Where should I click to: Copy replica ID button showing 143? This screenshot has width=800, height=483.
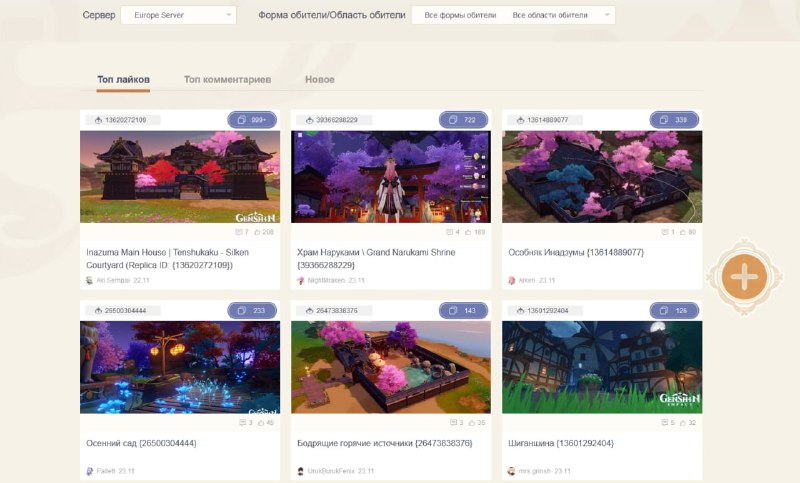(x=463, y=311)
